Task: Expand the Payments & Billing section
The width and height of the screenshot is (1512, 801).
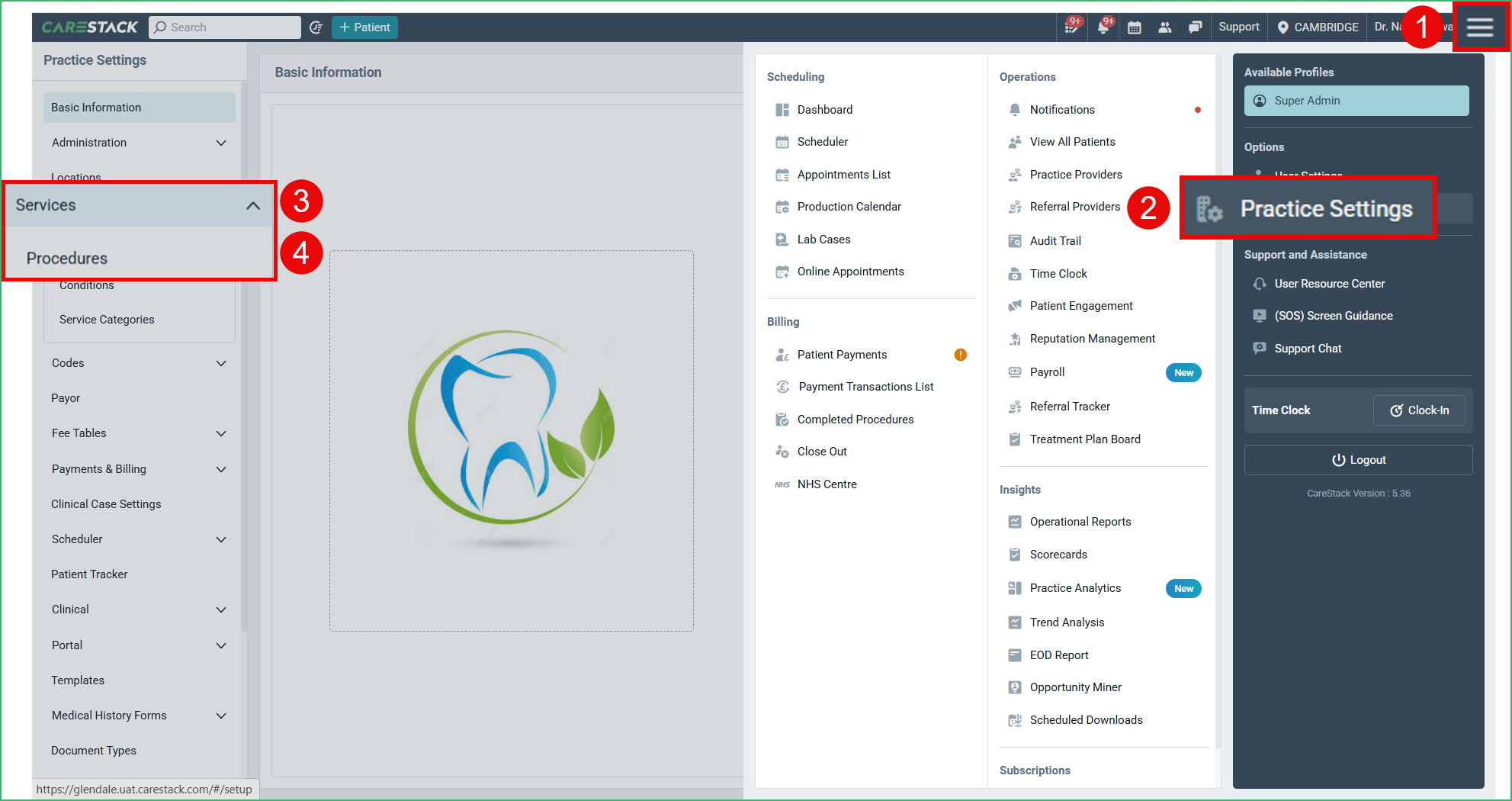Action: [x=221, y=469]
